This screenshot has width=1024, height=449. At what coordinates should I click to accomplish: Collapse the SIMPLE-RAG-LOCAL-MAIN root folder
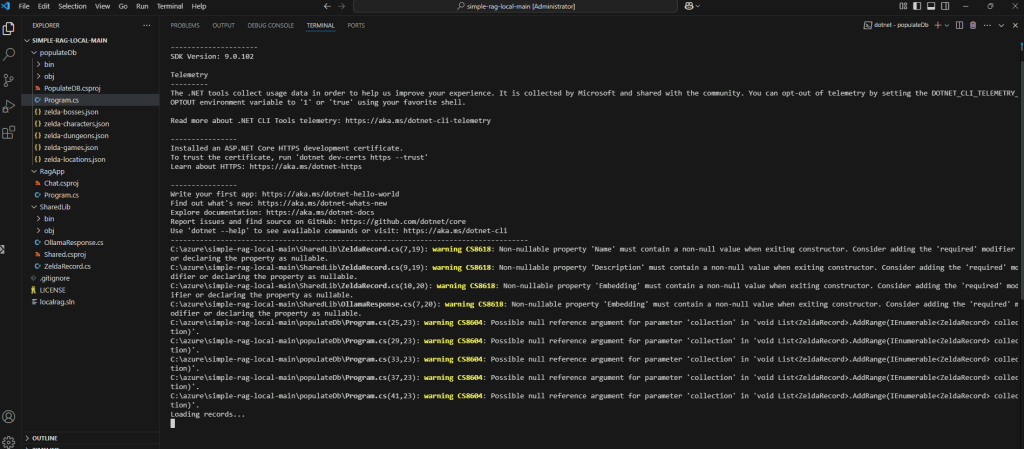[x=89, y=40]
